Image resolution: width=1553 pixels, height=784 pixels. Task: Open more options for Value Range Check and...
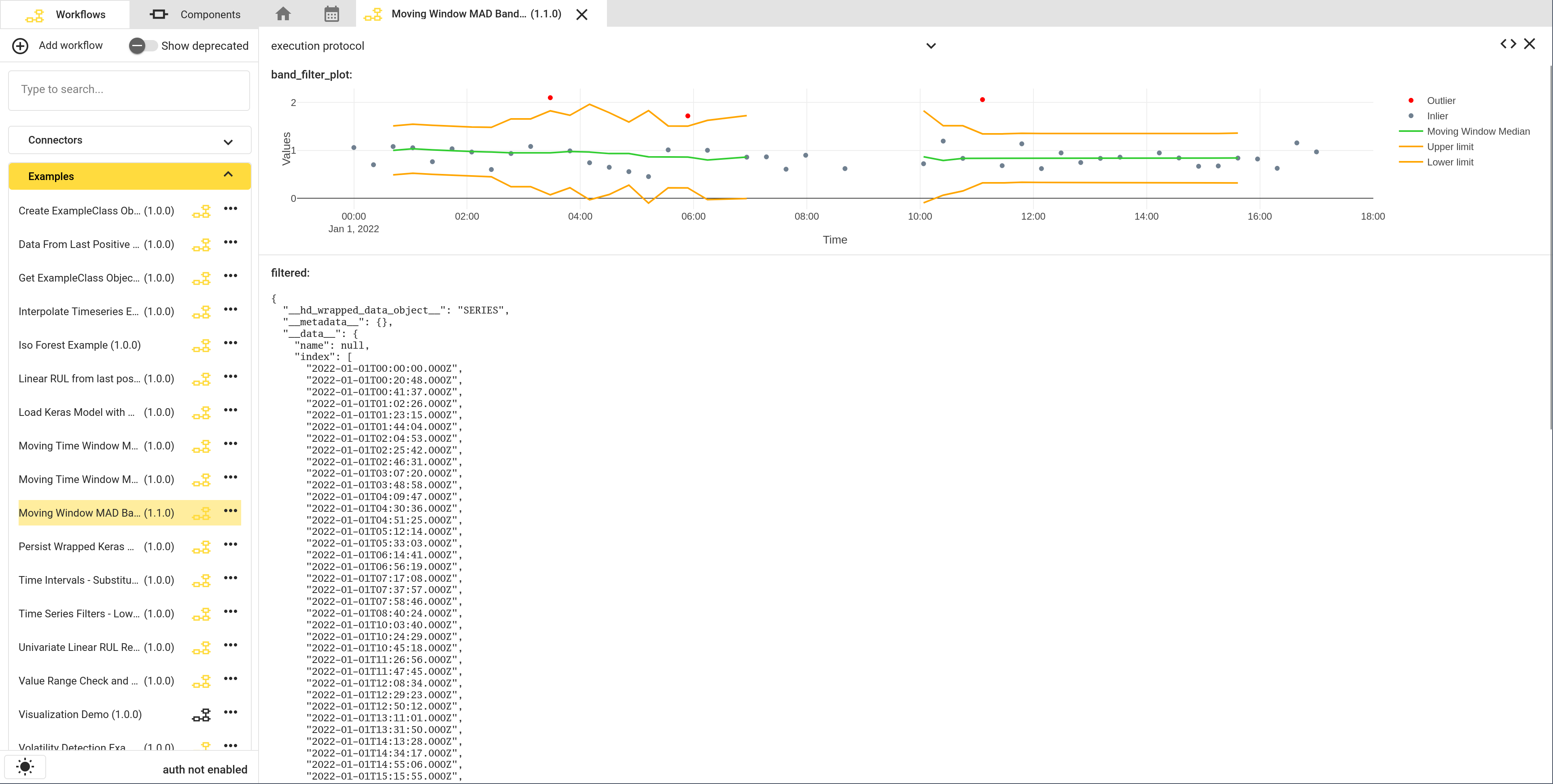coord(230,678)
